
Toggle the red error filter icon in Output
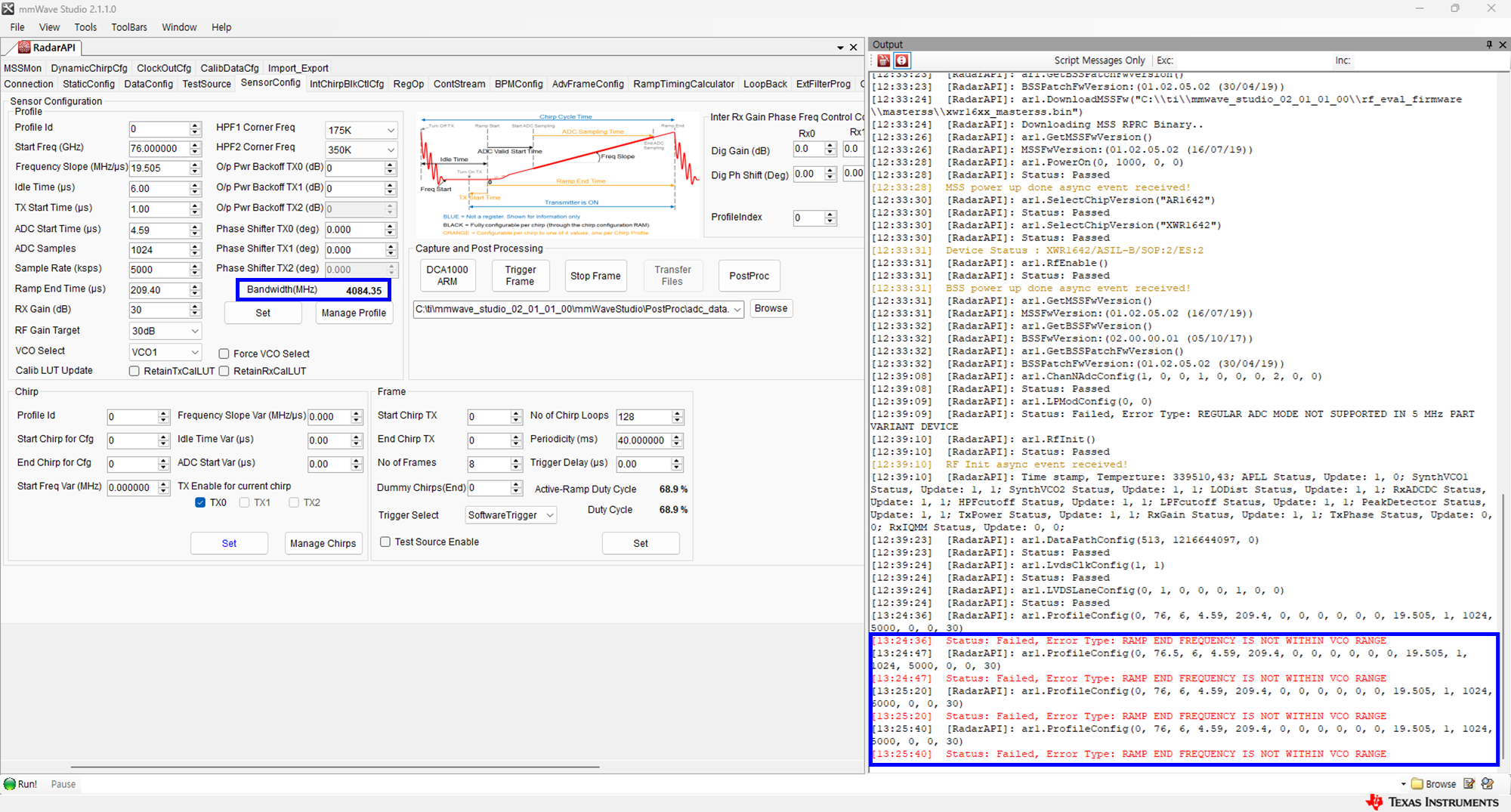click(x=902, y=60)
